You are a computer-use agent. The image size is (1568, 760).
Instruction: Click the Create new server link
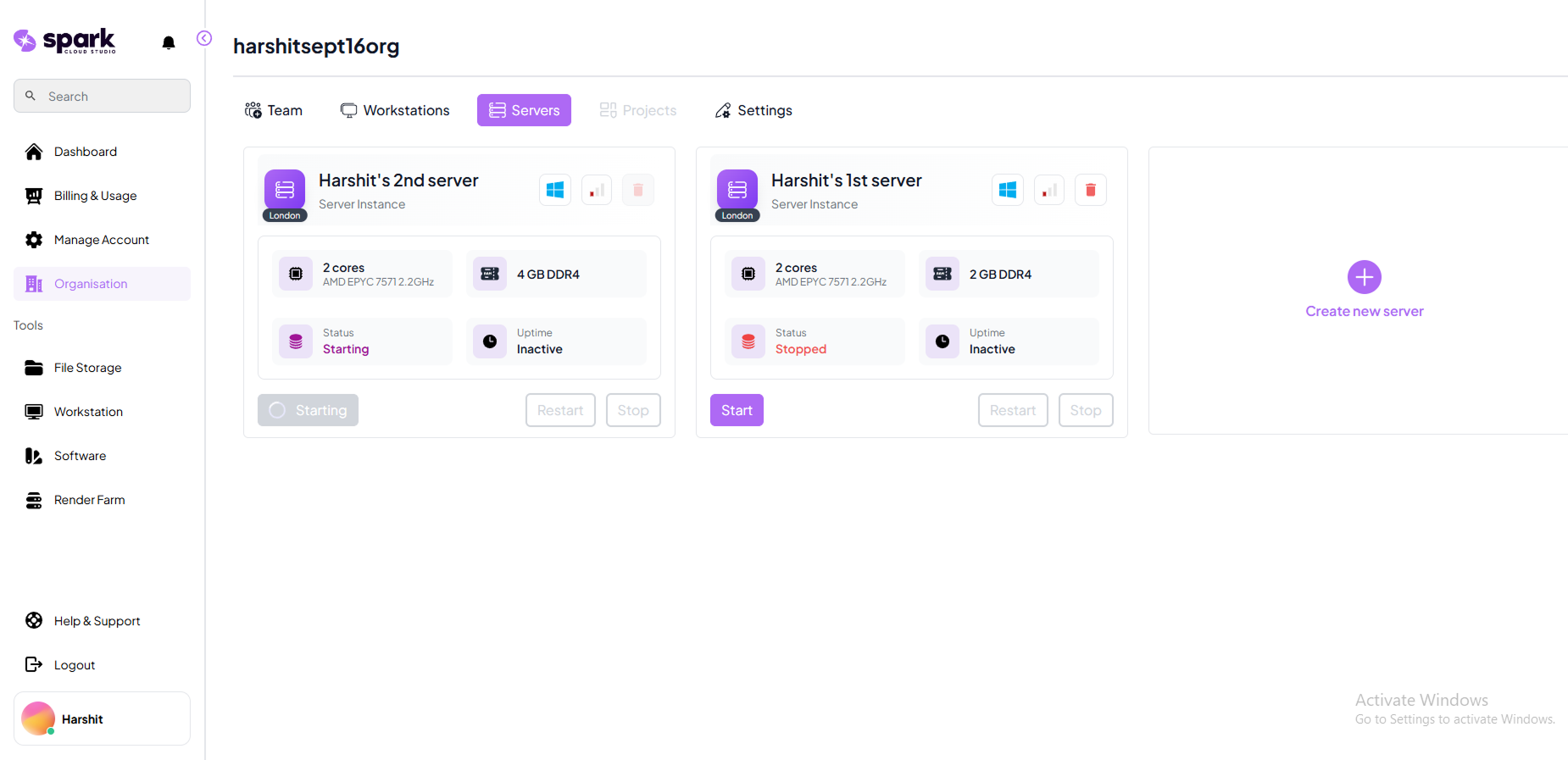click(x=1364, y=311)
